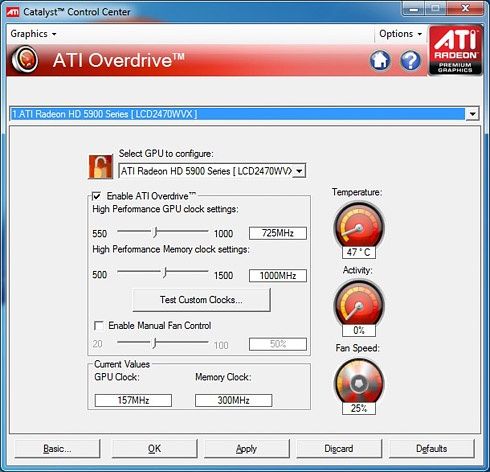Open the Options dropdown menu
Image resolution: width=490 pixels, height=472 pixels.
click(400, 34)
